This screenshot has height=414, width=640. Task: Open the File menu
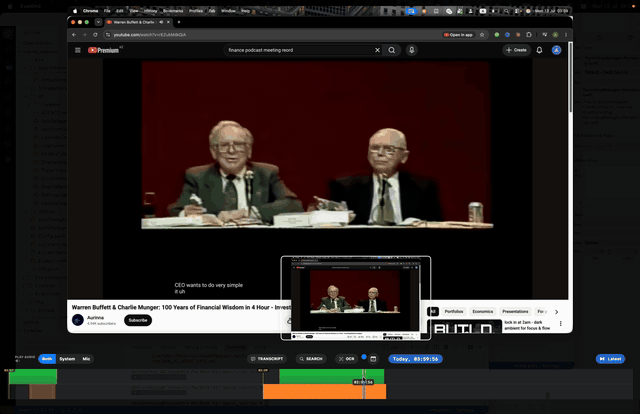(107, 11)
